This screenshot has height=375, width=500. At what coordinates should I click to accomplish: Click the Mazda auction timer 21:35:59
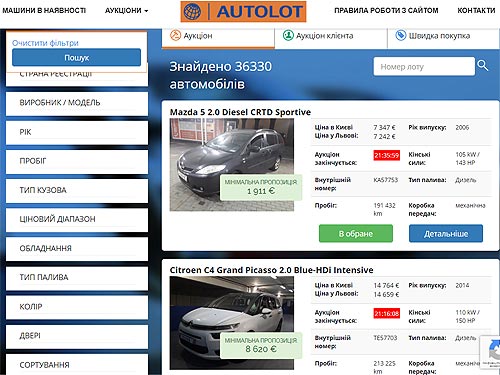[x=386, y=155]
